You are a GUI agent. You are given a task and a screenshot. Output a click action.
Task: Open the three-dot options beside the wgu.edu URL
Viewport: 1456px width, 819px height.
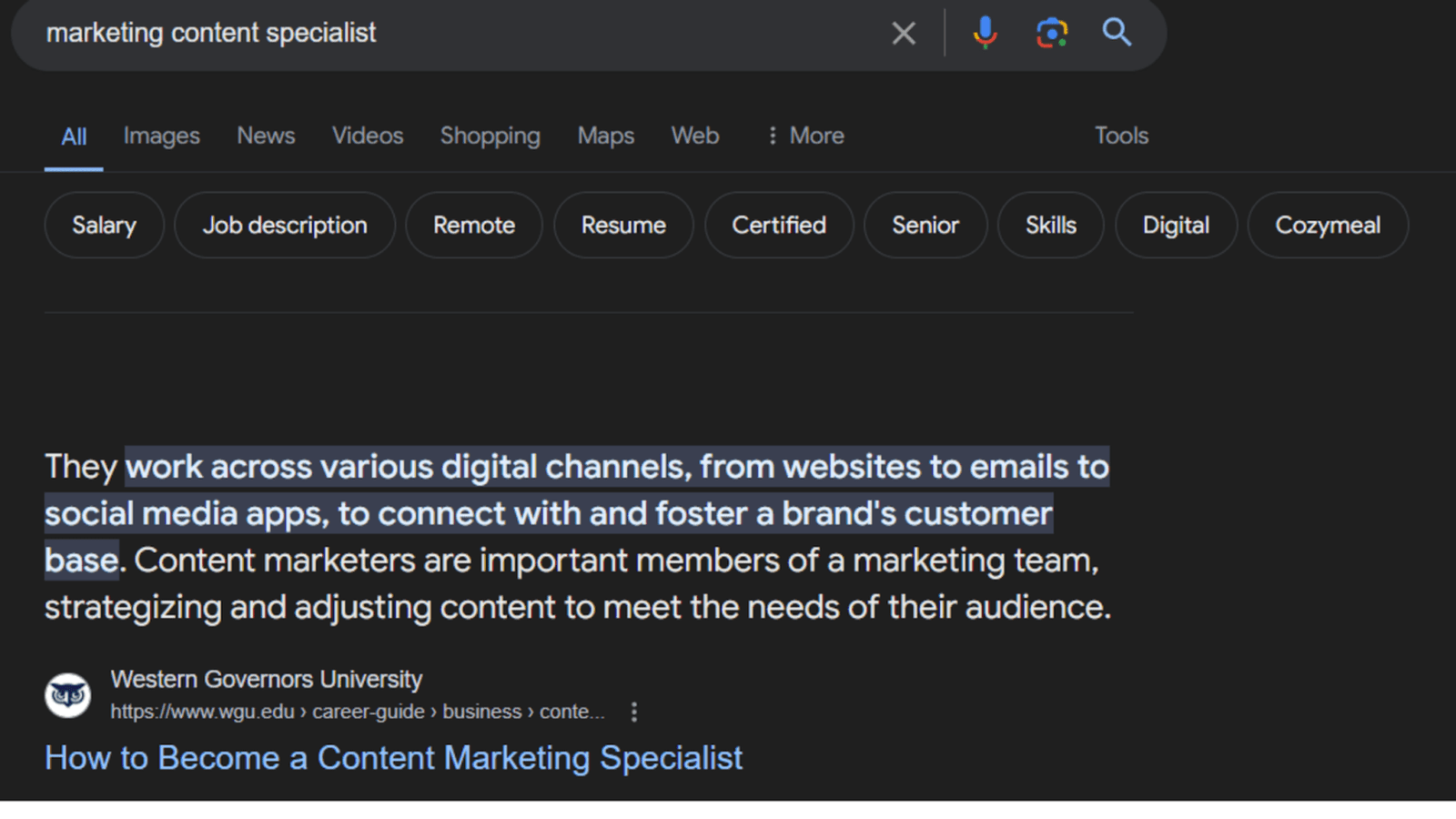pos(634,712)
